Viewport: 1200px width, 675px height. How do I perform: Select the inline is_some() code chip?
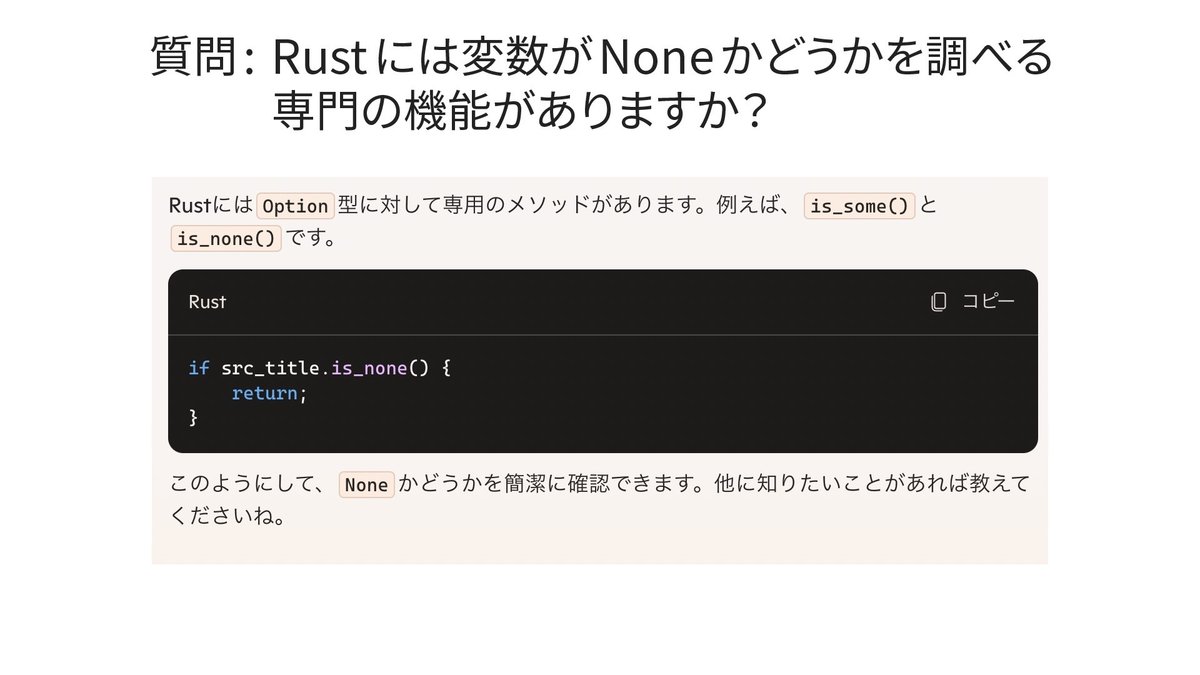[860, 206]
